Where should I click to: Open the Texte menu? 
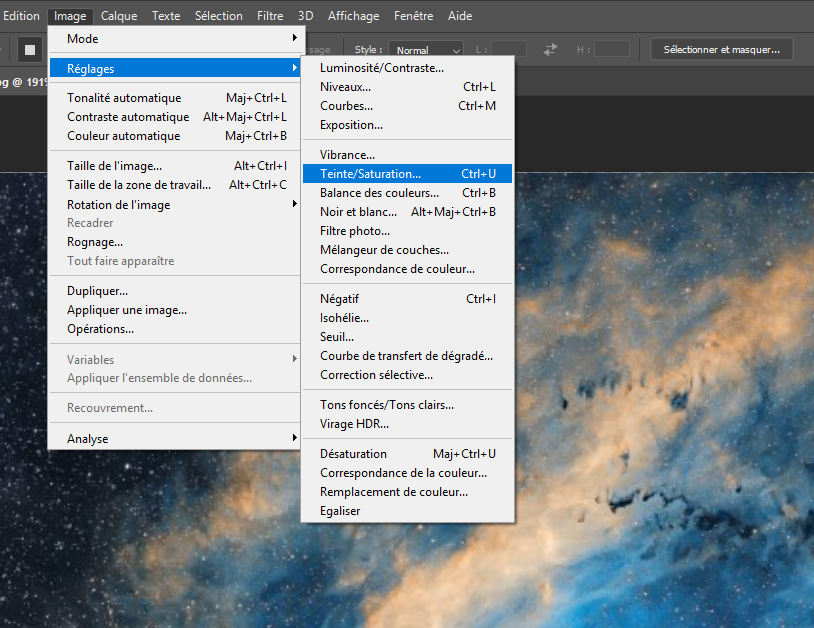point(166,16)
